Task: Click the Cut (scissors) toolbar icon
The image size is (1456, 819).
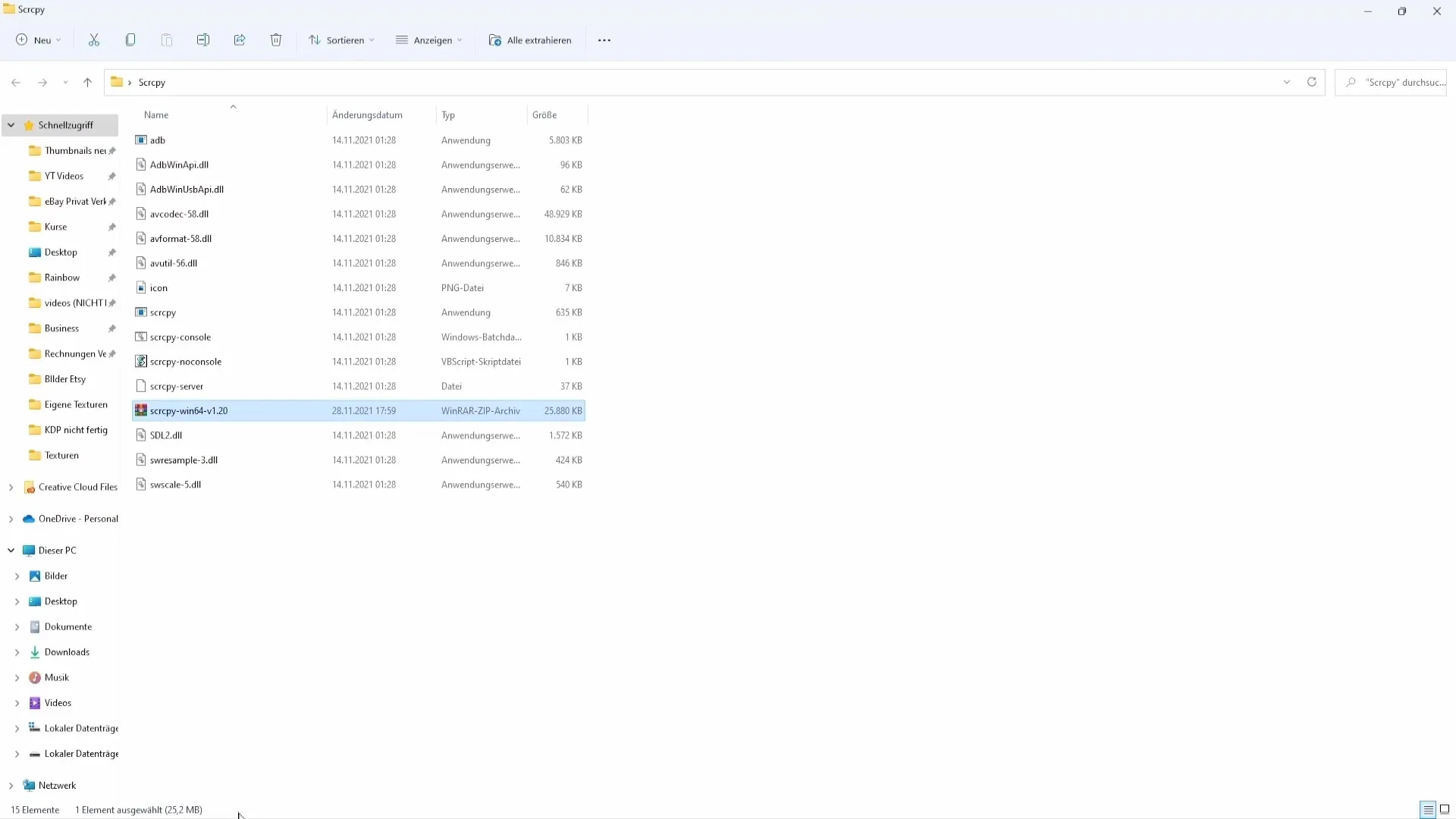Action: (94, 40)
